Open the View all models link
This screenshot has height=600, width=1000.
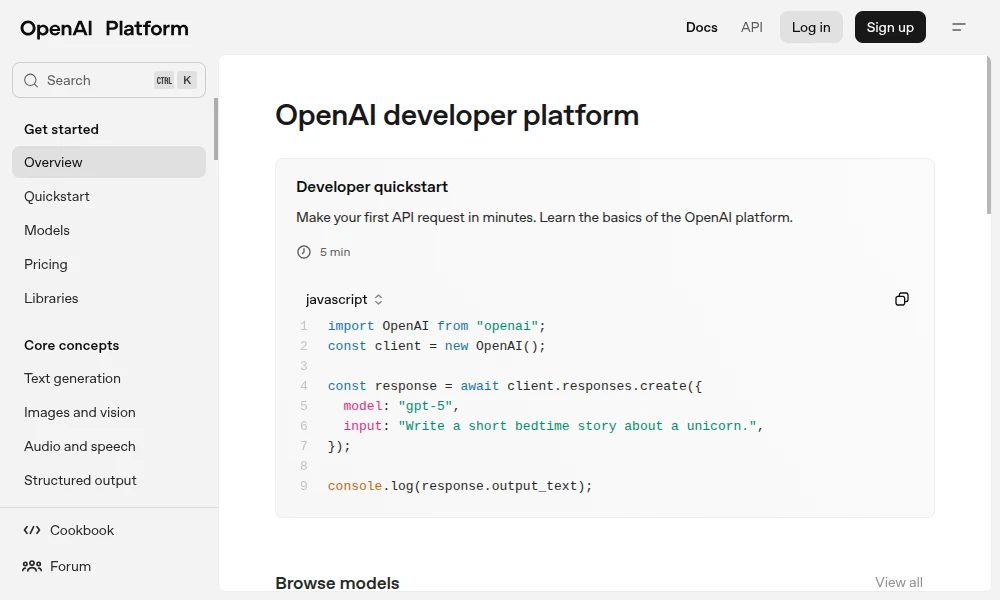(898, 582)
